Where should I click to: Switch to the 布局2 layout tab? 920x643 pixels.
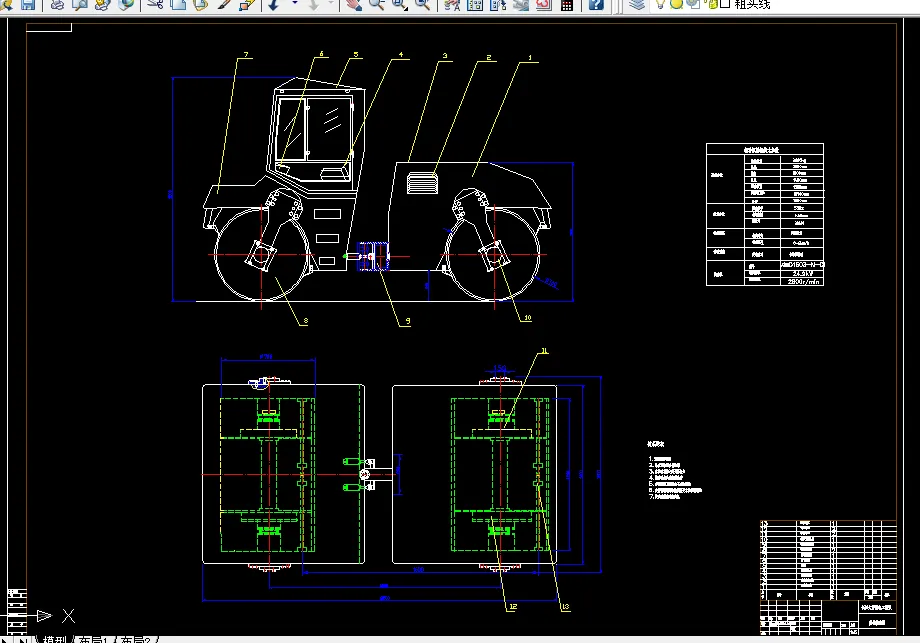[x=135, y=639]
